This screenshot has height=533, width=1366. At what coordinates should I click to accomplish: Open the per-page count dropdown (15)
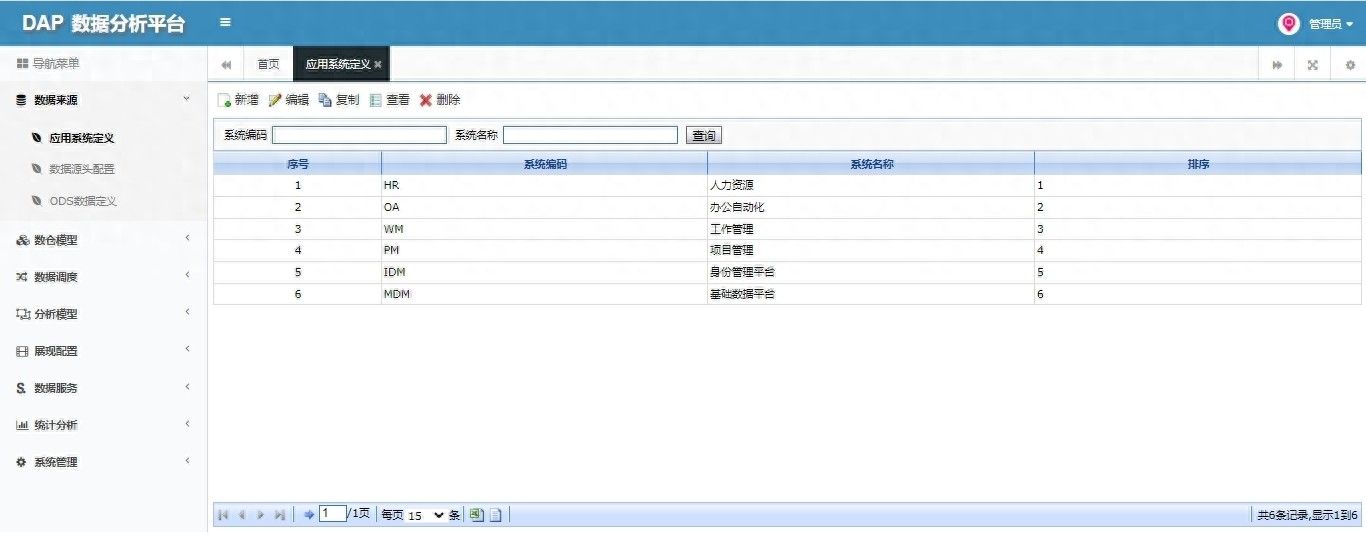(426, 515)
